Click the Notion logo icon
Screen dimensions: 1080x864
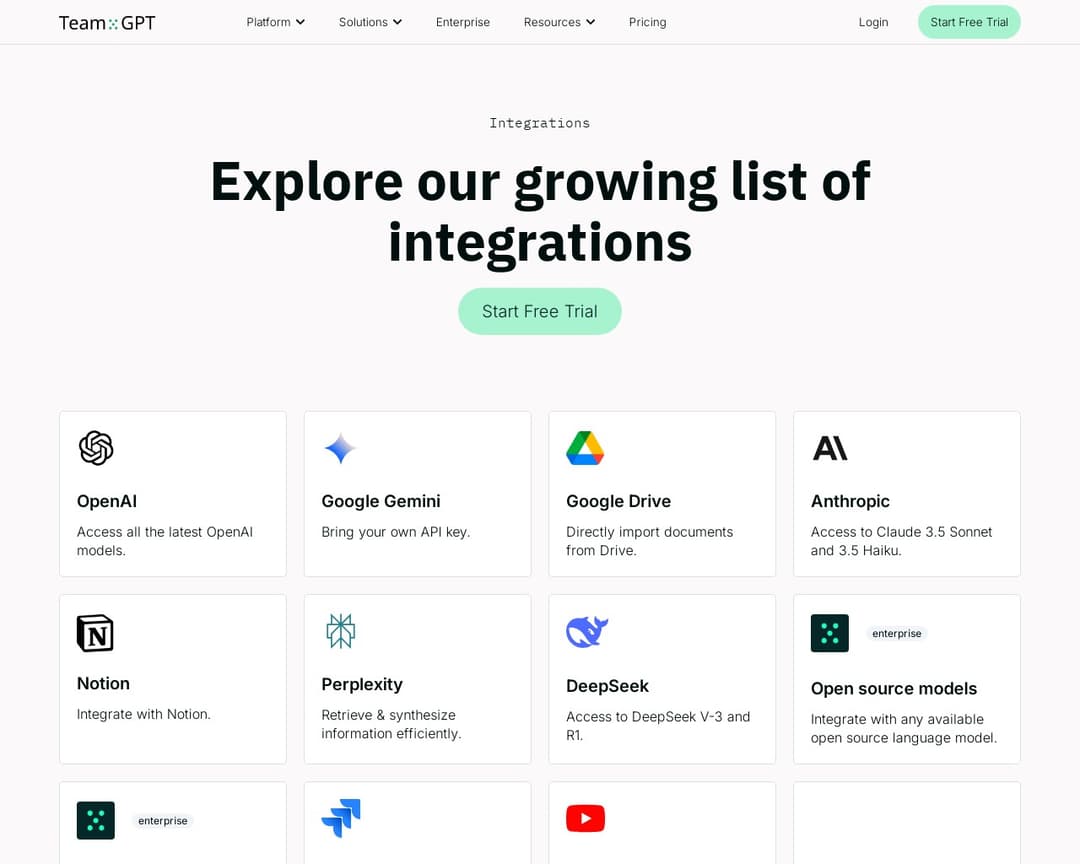95,633
